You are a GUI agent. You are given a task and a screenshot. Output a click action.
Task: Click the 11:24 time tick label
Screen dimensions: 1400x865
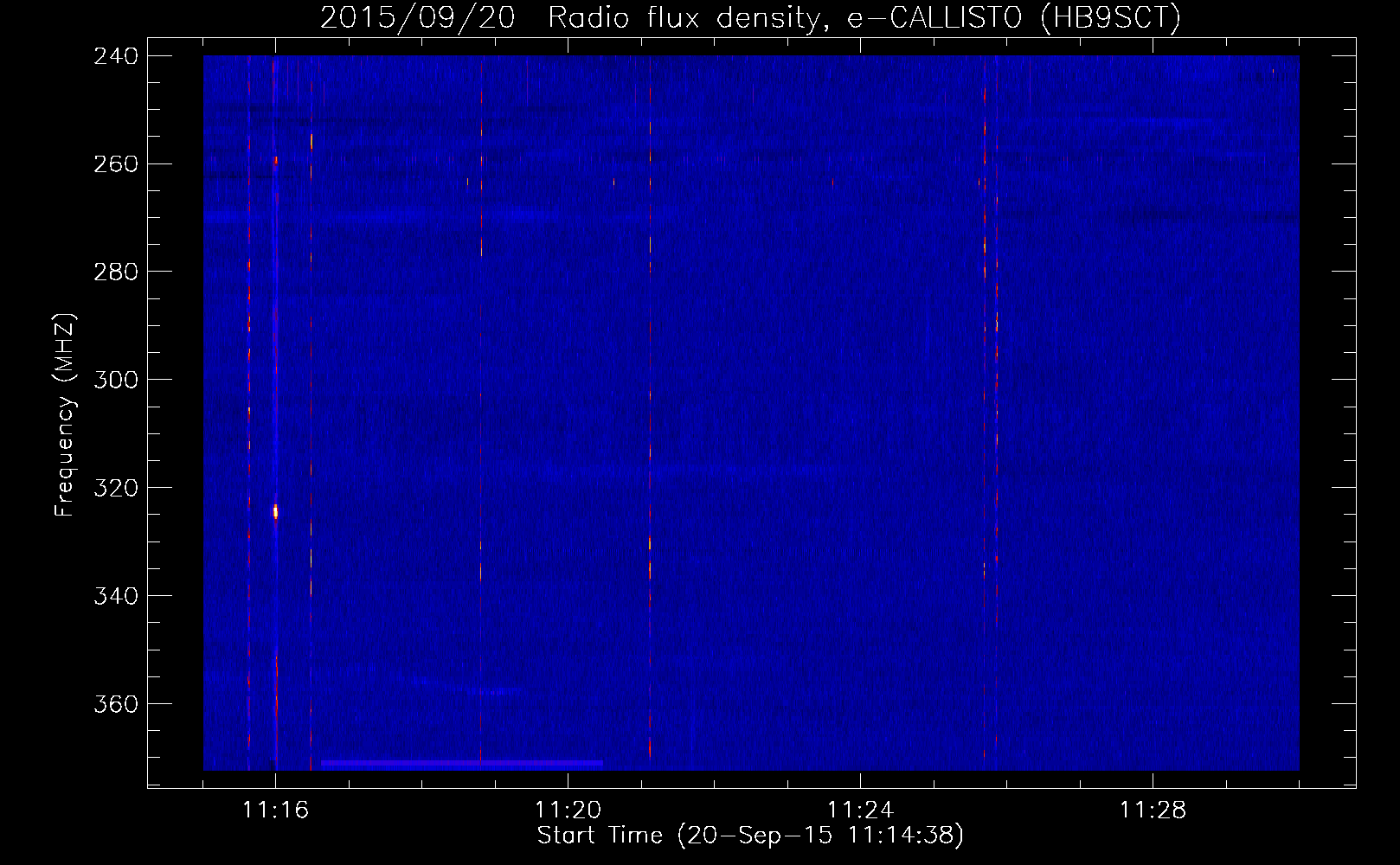(x=860, y=810)
